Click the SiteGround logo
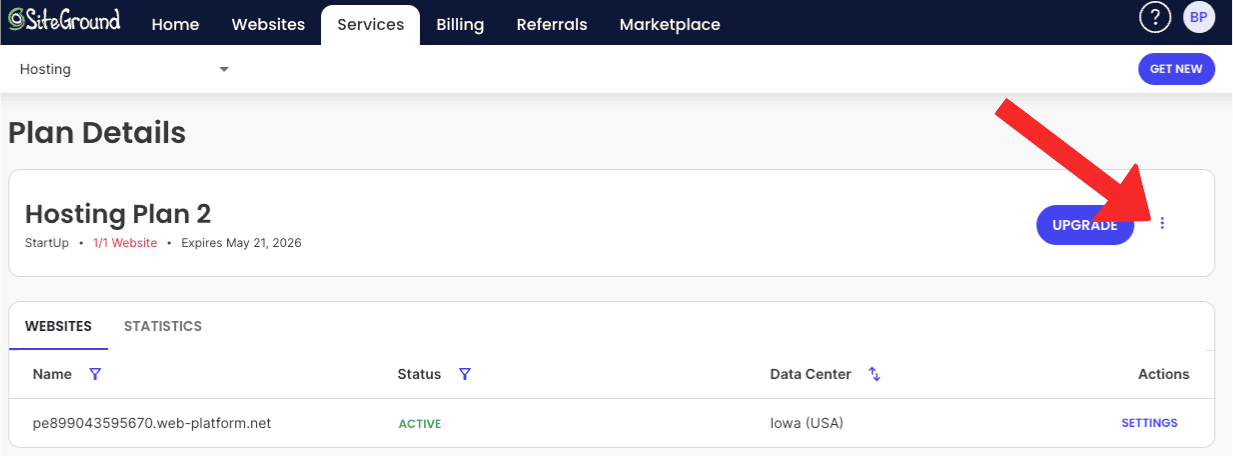 pos(64,22)
